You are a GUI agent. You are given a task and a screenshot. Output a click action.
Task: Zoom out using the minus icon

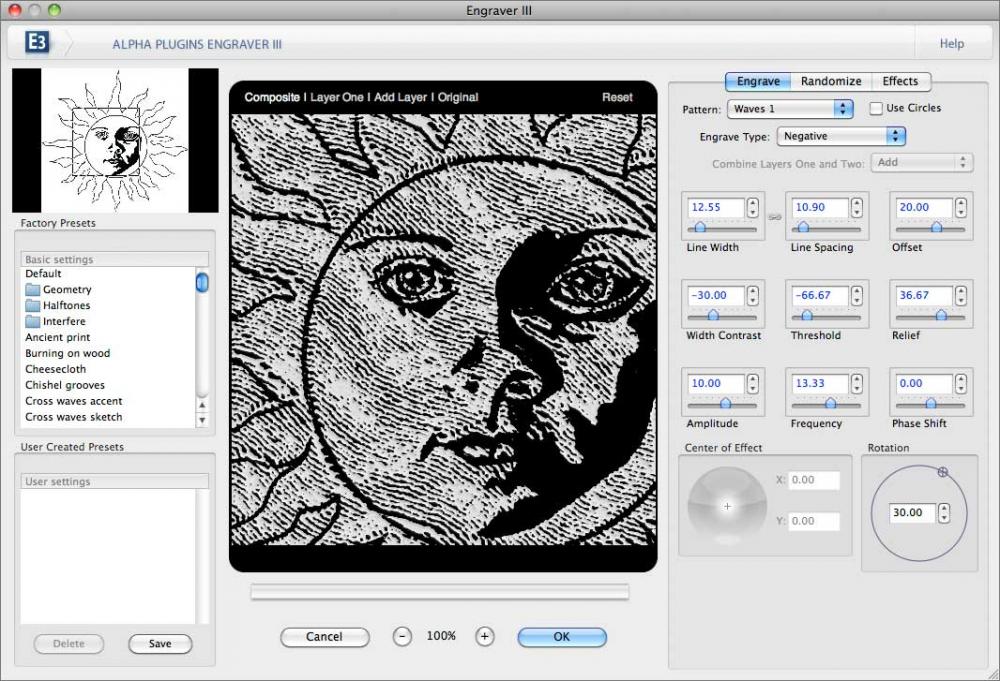402,636
